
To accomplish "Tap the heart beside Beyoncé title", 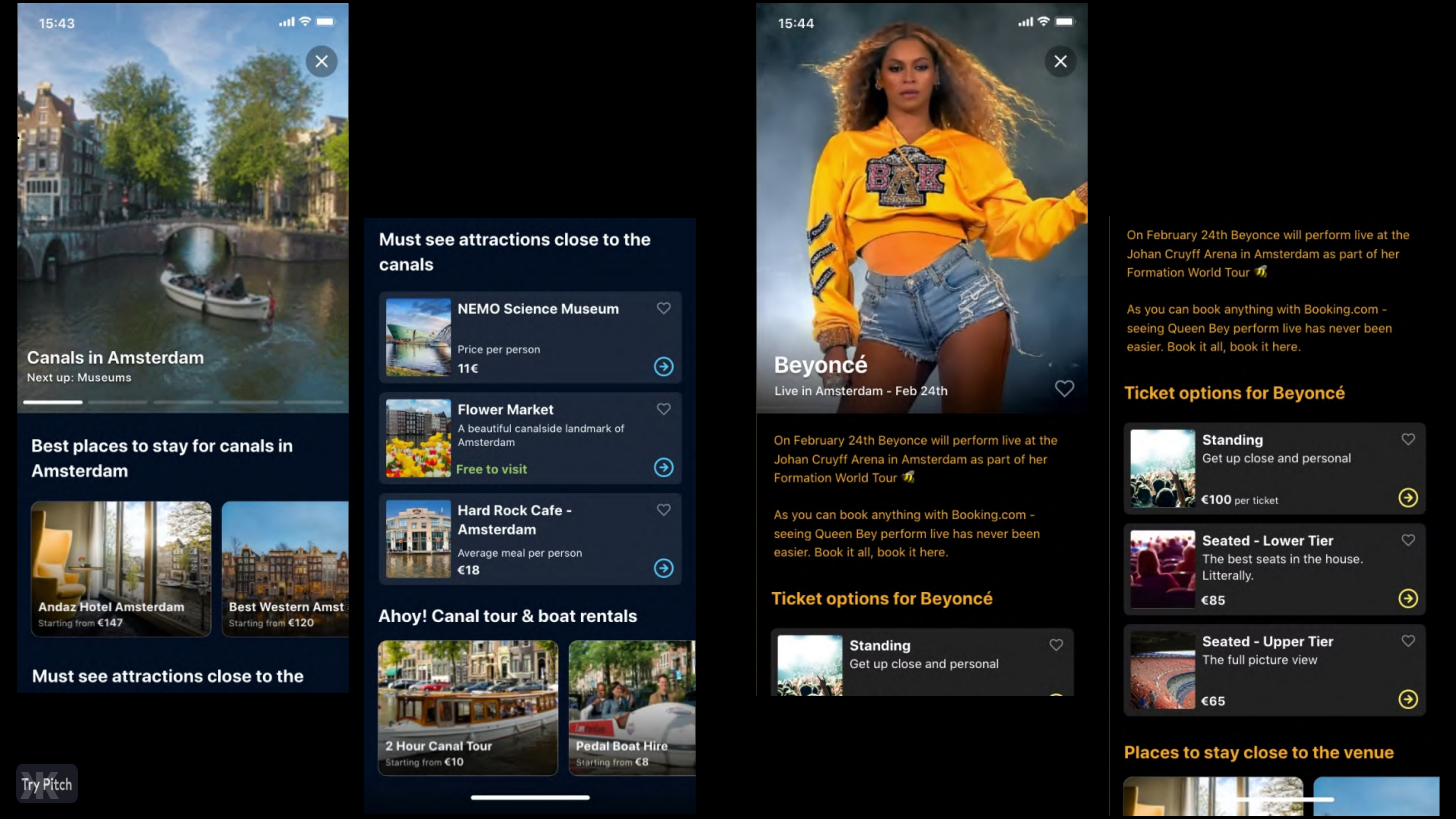I will pyautogui.click(x=1064, y=388).
